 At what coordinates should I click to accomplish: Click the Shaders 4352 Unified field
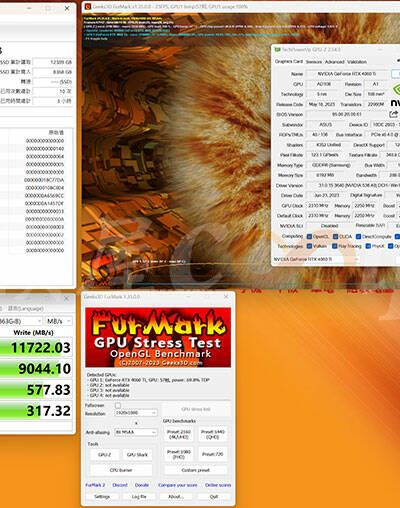coord(328,145)
